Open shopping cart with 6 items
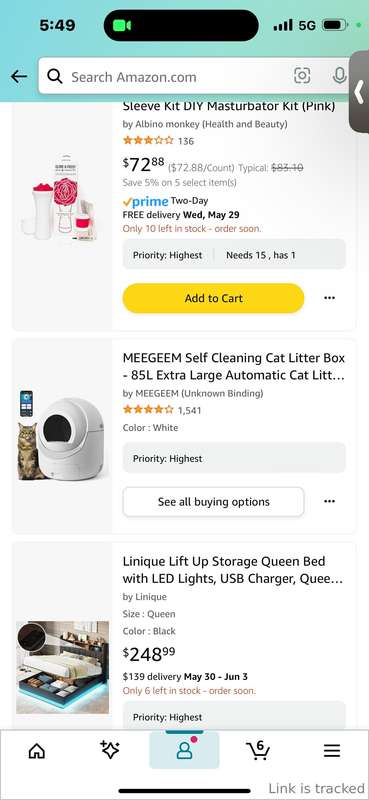The width and height of the screenshot is (369, 800). tap(258, 749)
